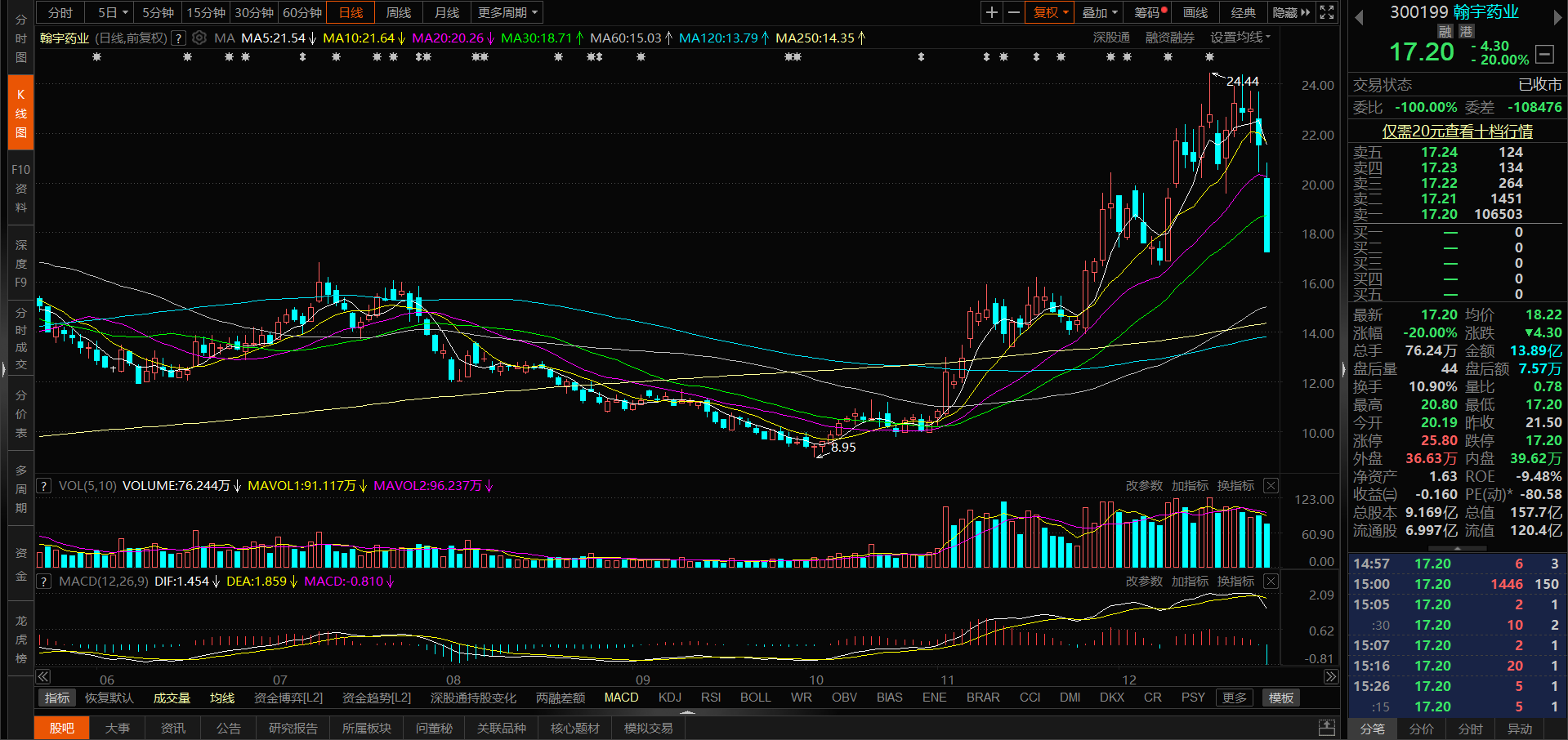Toggle KDJ indicator
Image resolution: width=1568 pixels, height=740 pixels.
[x=670, y=698]
